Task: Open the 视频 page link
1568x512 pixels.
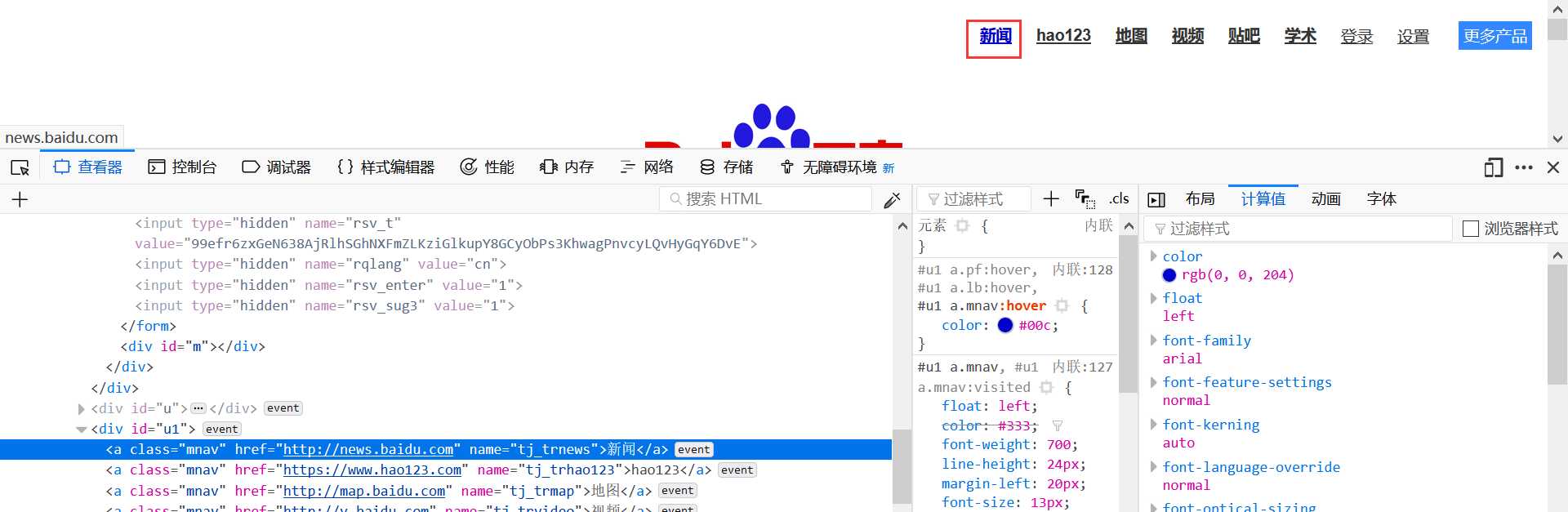Action: (1187, 36)
